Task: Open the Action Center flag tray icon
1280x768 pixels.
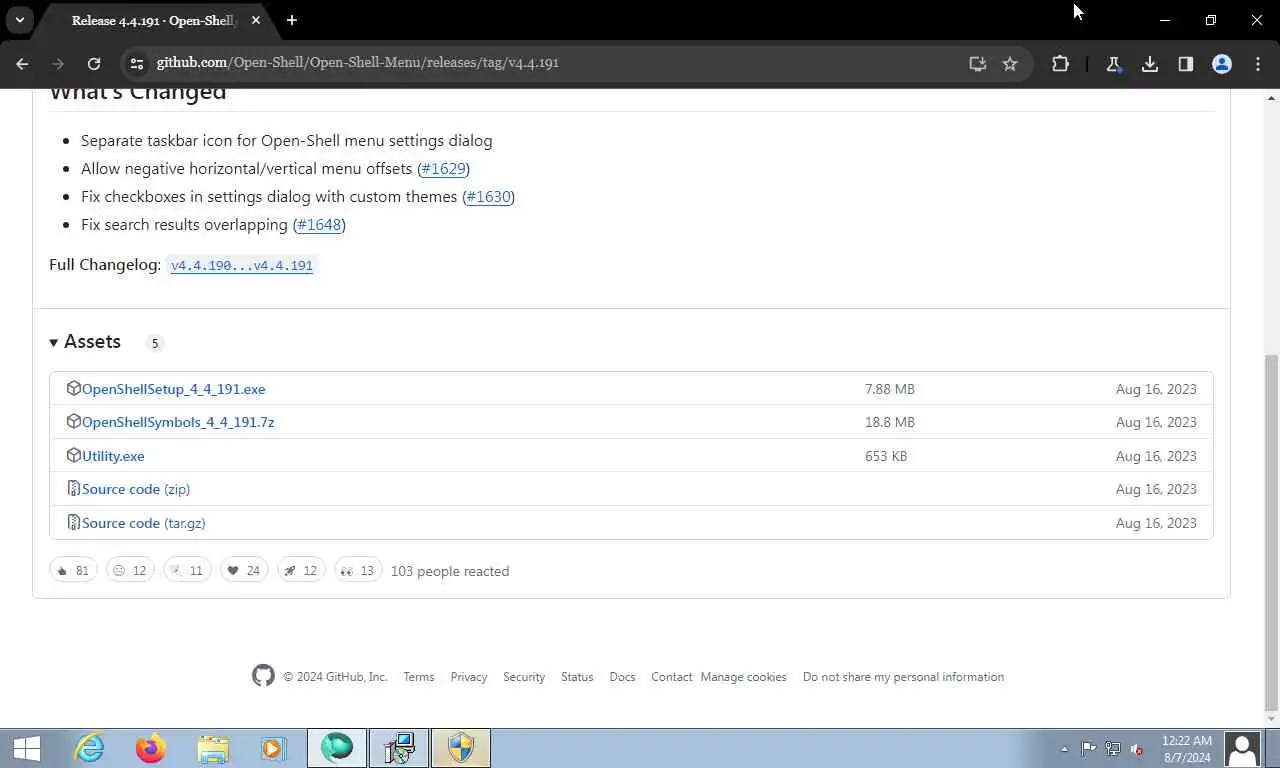Action: [x=1088, y=749]
